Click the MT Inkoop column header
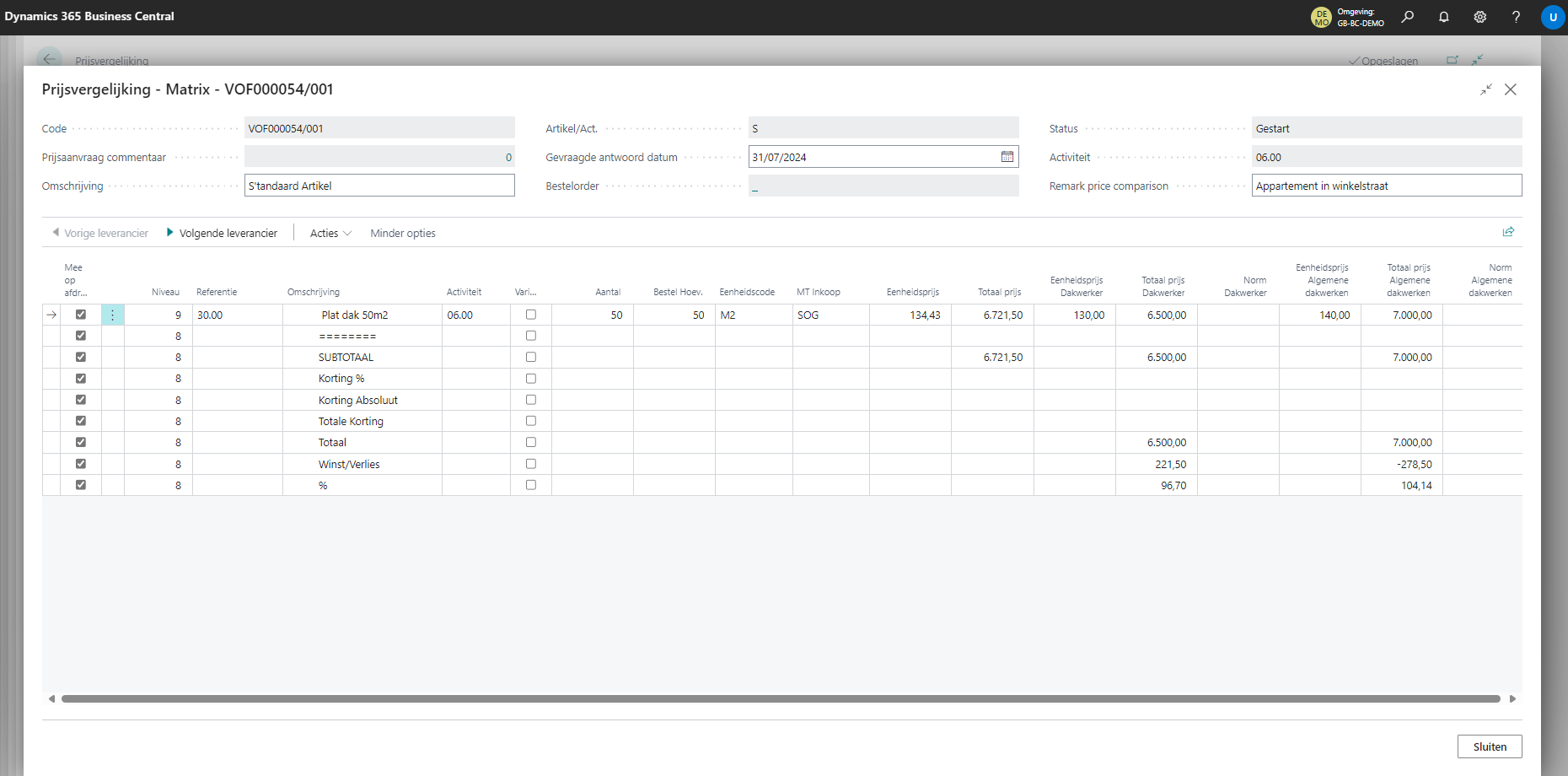The width and height of the screenshot is (1568, 776). point(819,292)
